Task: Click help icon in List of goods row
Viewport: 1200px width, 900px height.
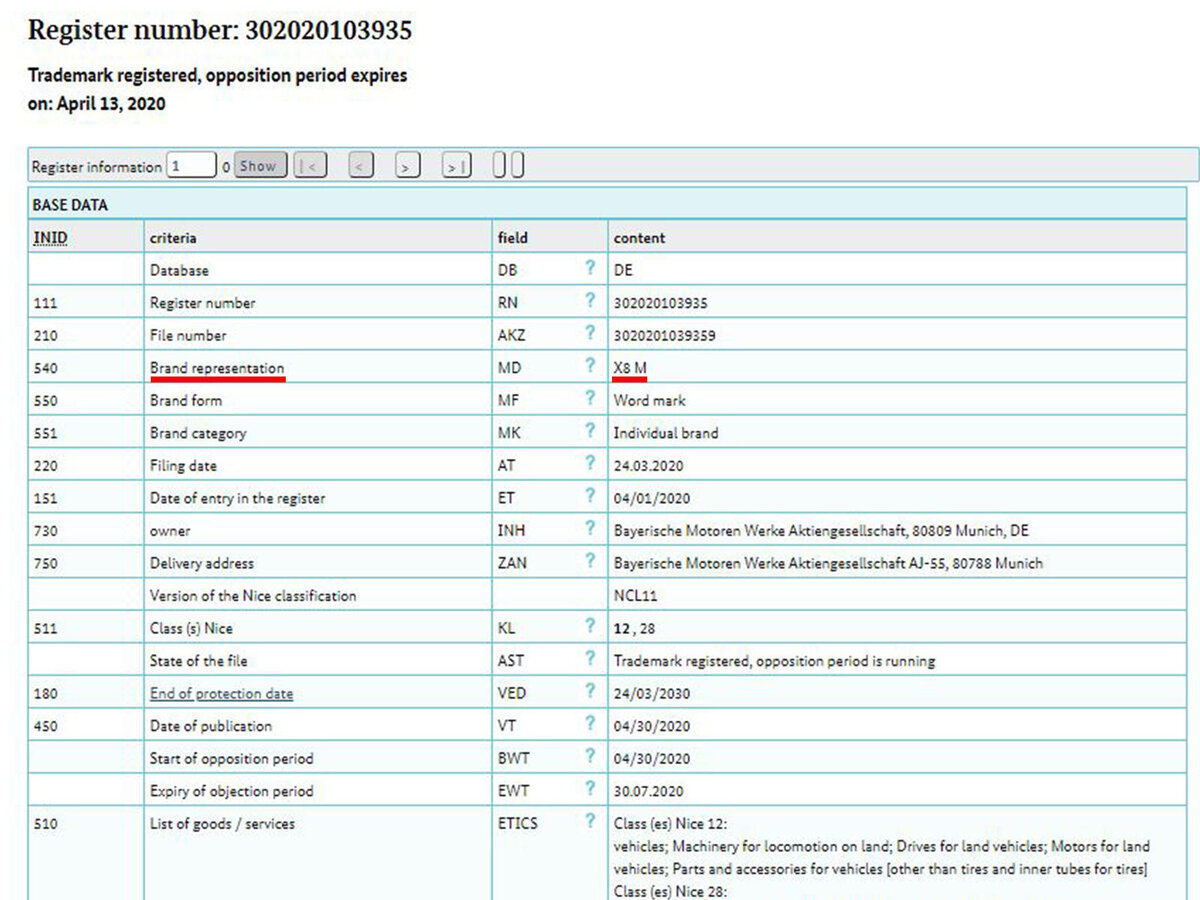Action: pyautogui.click(x=590, y=822)
